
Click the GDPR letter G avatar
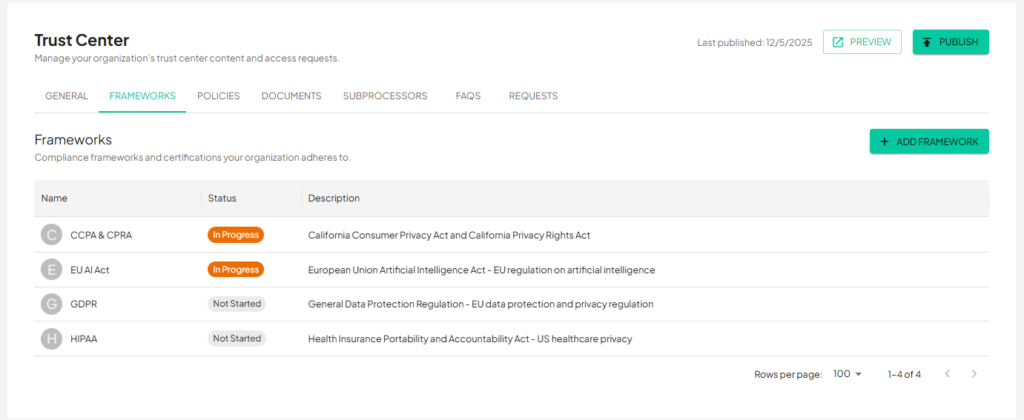(x=51, y=304)
